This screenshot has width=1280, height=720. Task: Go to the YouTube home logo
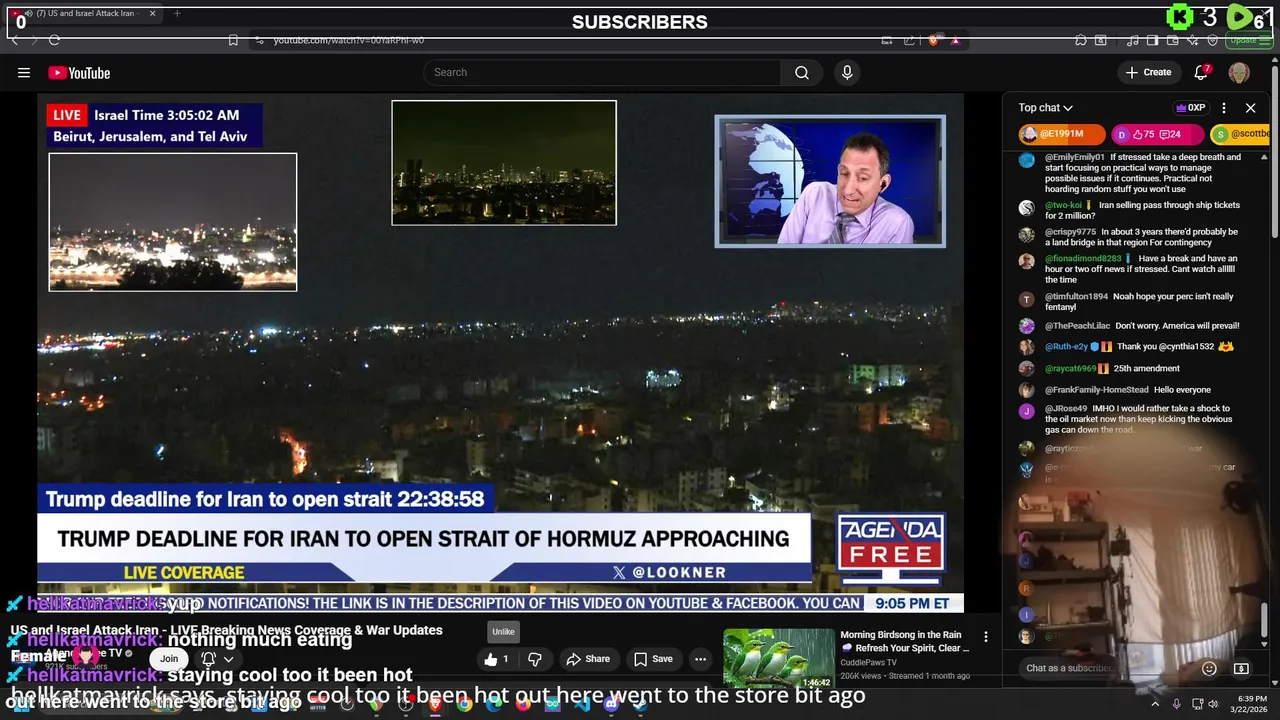(x=79, y=73)
